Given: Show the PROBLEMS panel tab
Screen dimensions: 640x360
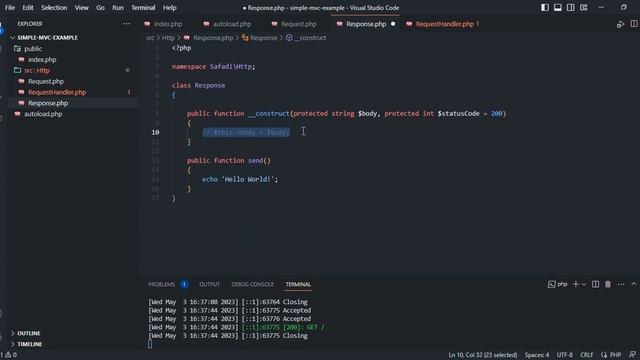Looking at the screenshot, I should pyautogui.click(x=161, y=284).
